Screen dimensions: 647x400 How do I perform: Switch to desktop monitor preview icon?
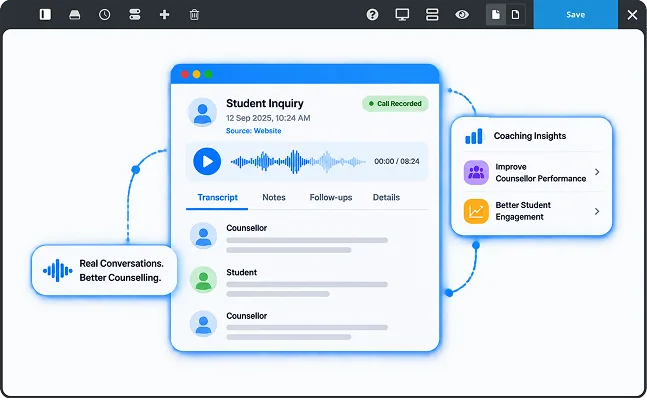[x=402, y=15]
